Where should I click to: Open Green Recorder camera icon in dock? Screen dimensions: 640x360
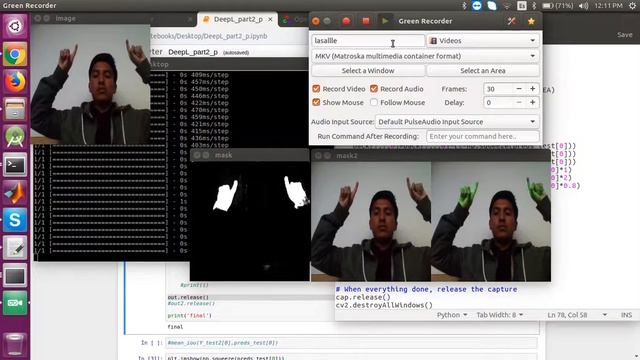pos(15,303)
